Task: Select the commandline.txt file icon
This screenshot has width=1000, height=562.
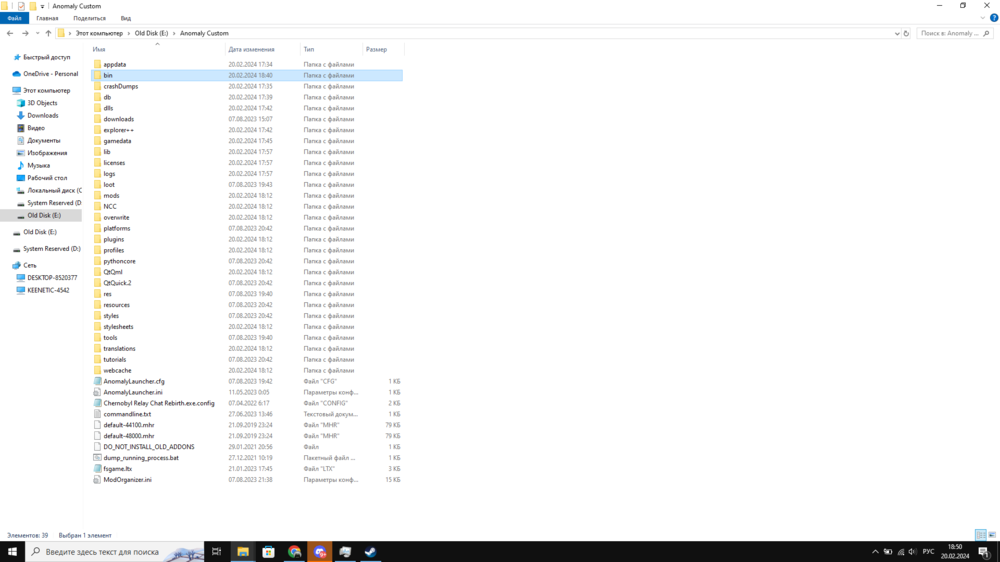Action: coord(97,414)
